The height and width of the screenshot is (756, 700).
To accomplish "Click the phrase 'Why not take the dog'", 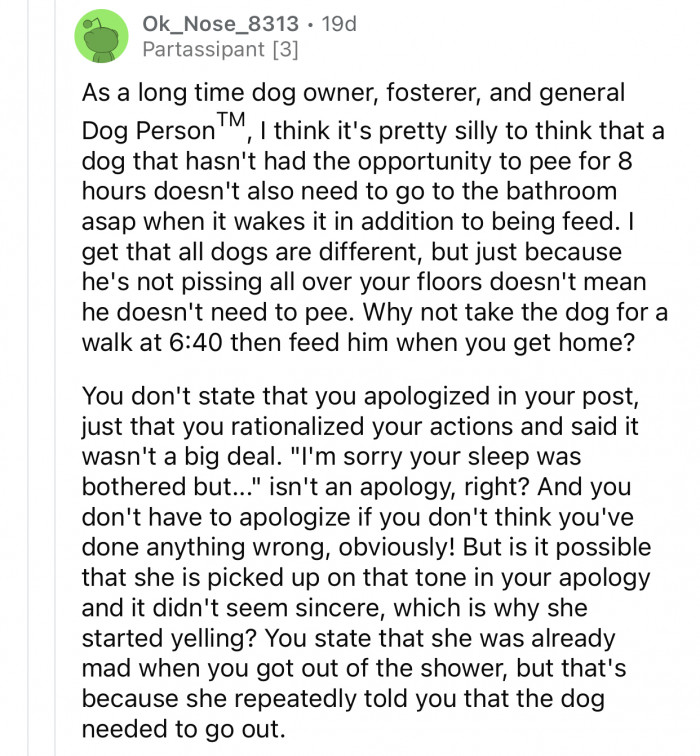I will pos(487,312).
